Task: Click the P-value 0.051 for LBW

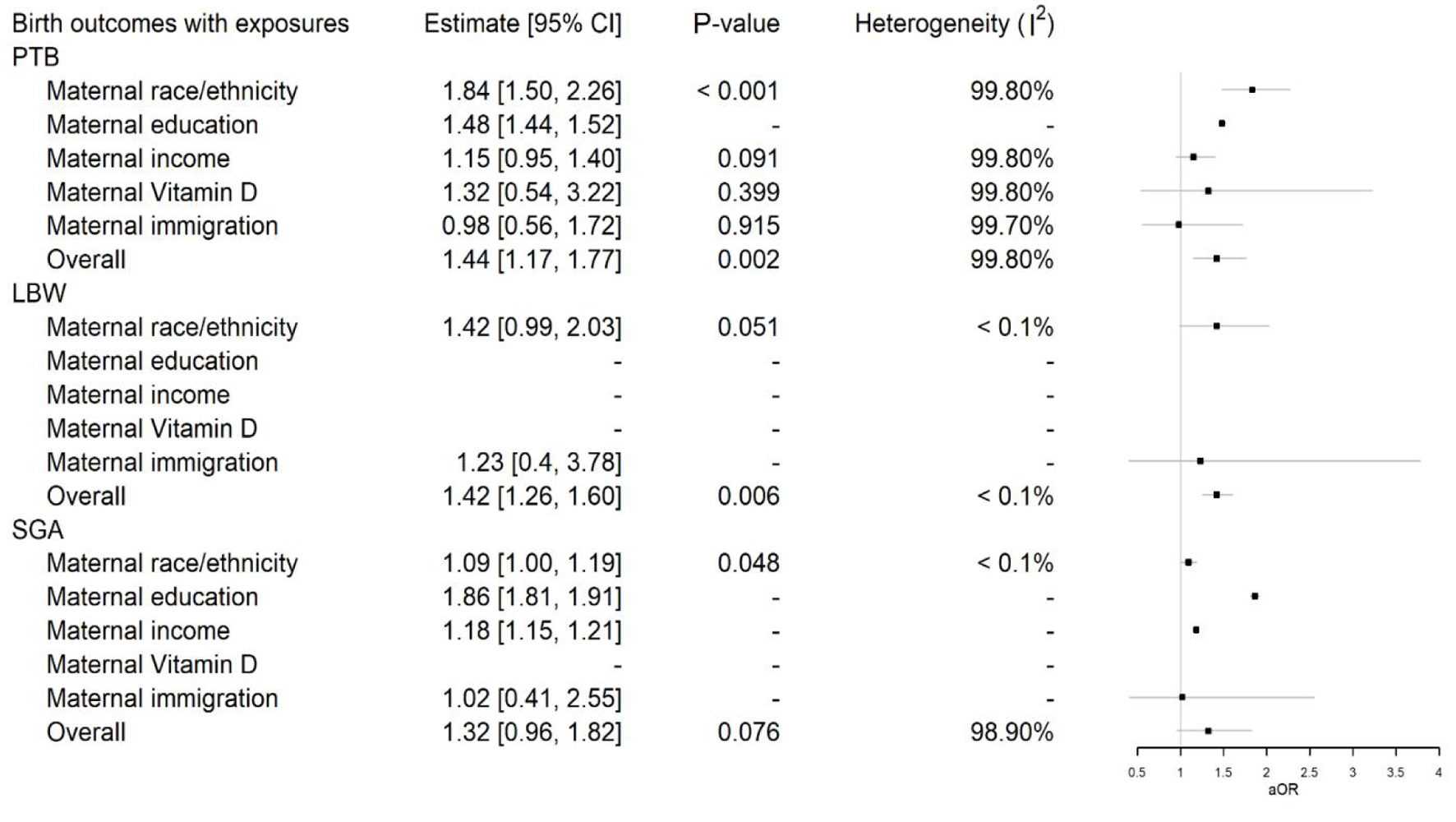Action: click(x=748, y=327)
